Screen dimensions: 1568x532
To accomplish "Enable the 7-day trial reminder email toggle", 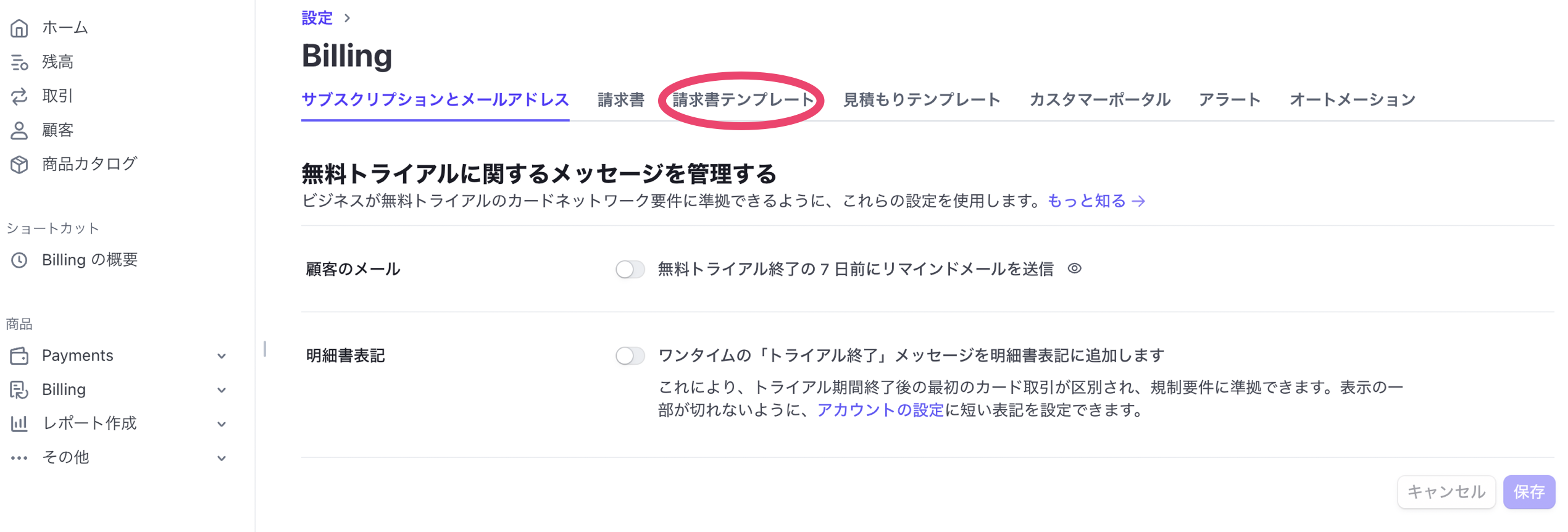I will (x=630, y=269).
